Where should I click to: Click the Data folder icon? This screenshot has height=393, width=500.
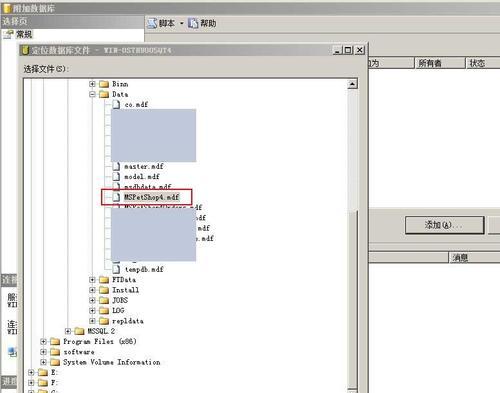(x=104, y=94)
